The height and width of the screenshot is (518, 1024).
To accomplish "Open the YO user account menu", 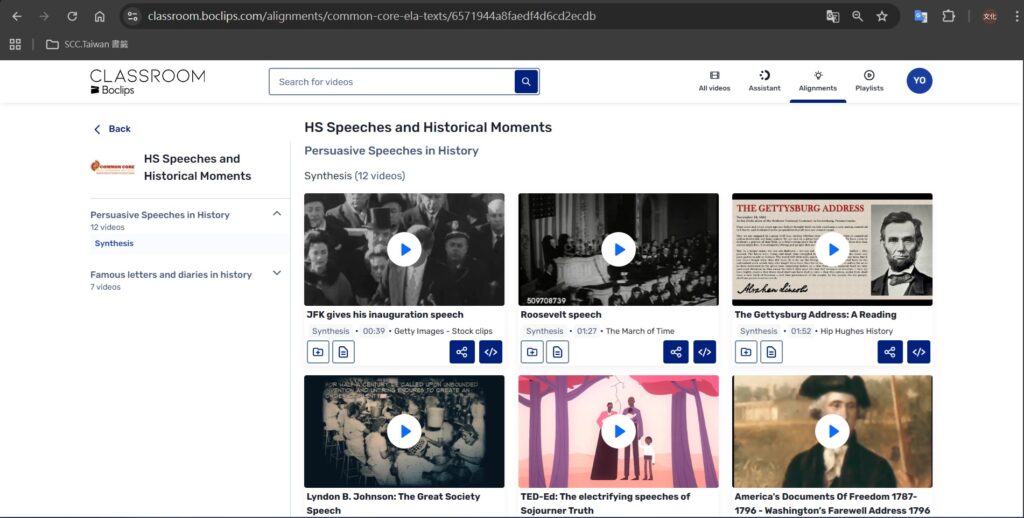I will pyautogui.click(x=919, y=81).
